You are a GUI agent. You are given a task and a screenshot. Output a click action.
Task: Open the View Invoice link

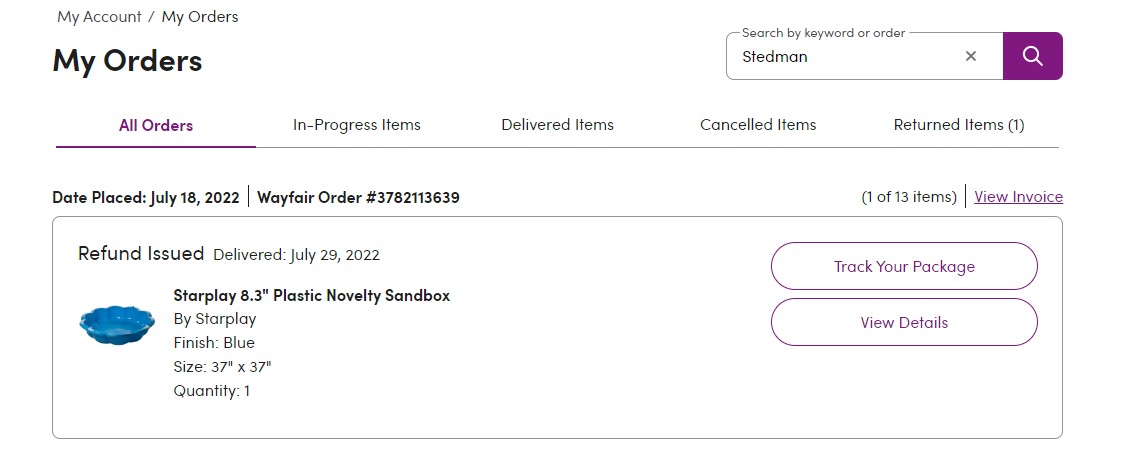pos(1018,197)
